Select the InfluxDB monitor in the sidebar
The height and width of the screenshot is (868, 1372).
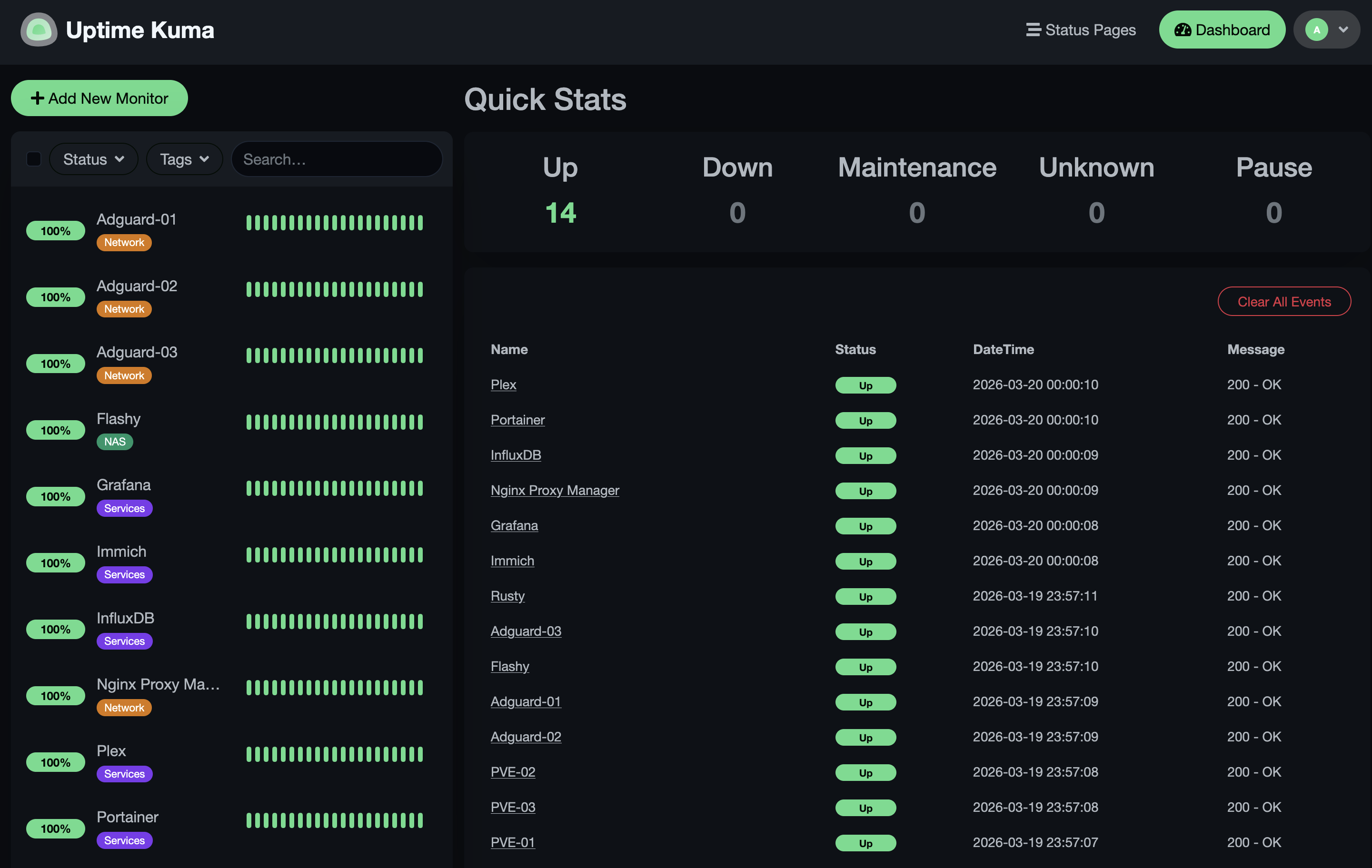(125, 618)
